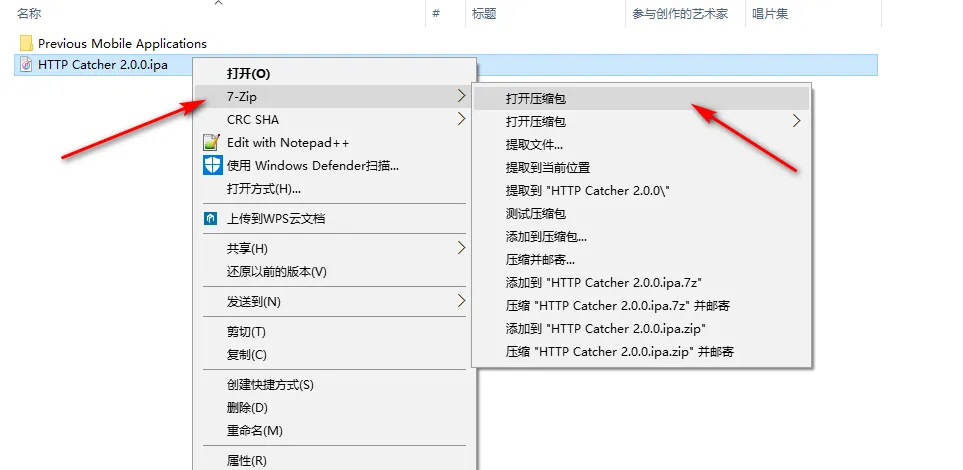Choose 添加到 "HTTP Catcher 2.0.0.ipa.7z"

[x=642, y=283]
